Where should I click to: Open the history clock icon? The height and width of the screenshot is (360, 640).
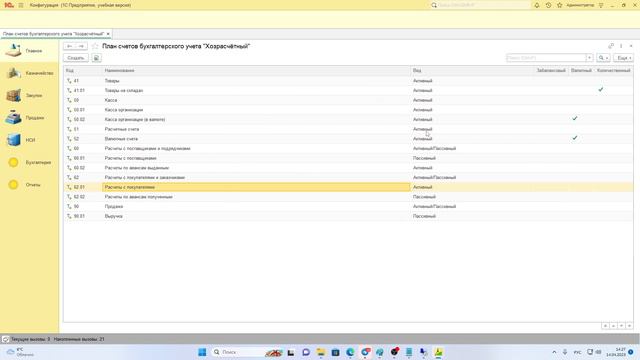point(548,5)
